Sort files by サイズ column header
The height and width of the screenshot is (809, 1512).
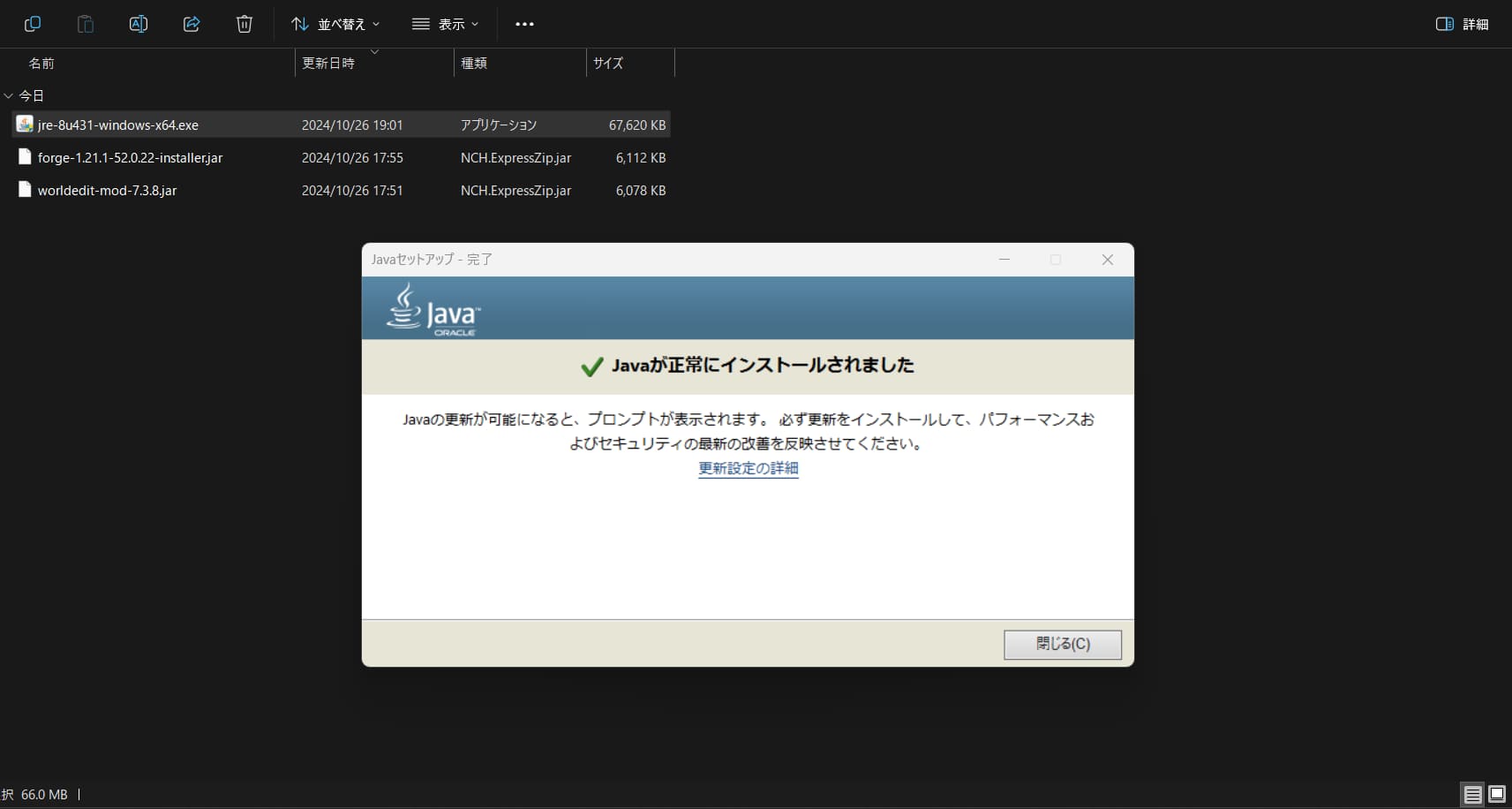[608, 64]
